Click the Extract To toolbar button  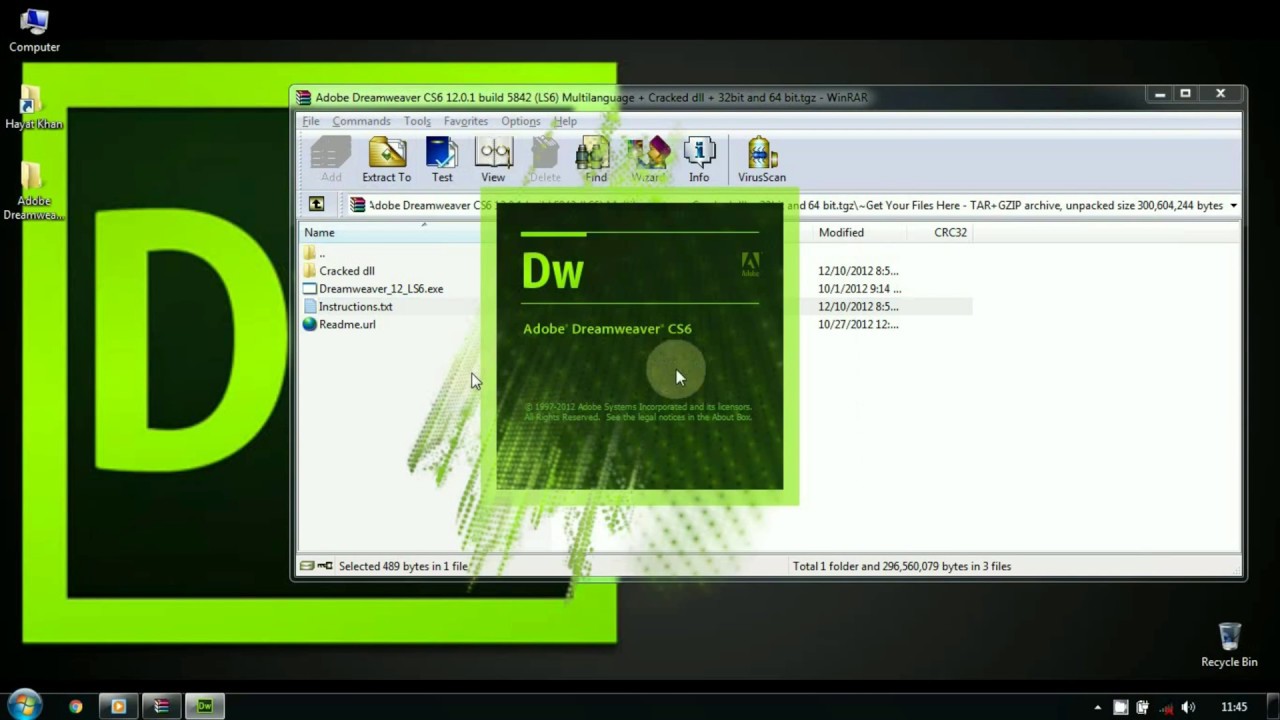coord(386,159)
